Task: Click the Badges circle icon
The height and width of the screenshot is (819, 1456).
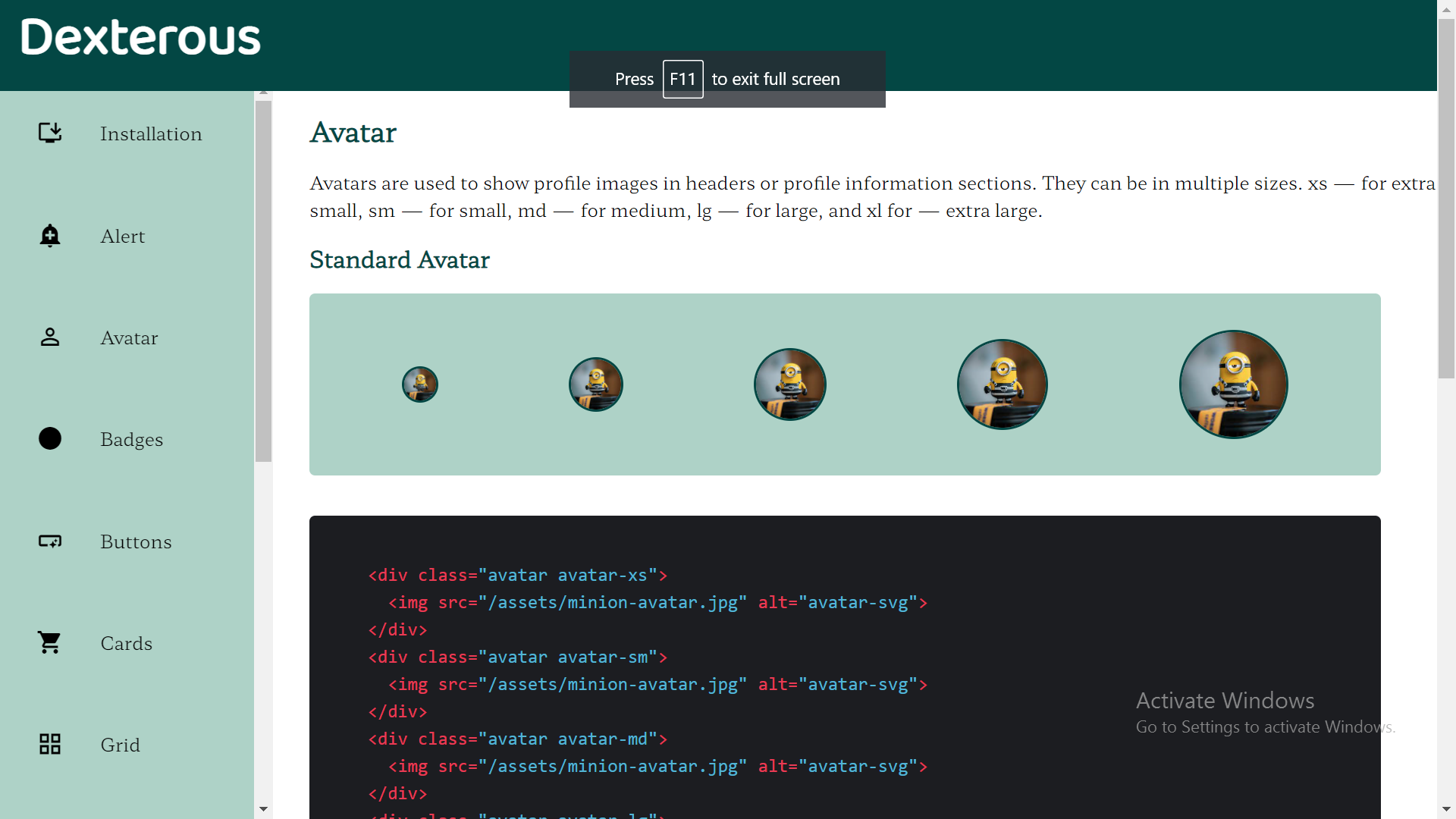Action: click(49, 438)
